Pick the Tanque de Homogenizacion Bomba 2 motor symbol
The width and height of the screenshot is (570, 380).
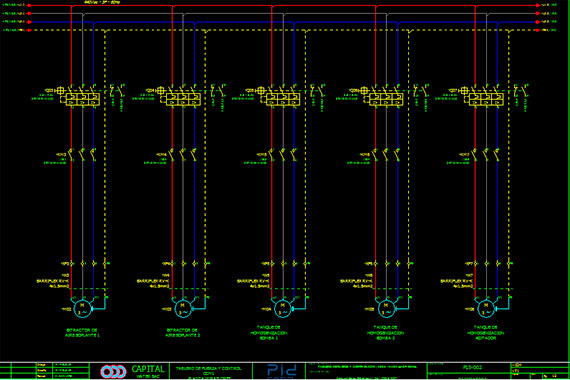386,308
